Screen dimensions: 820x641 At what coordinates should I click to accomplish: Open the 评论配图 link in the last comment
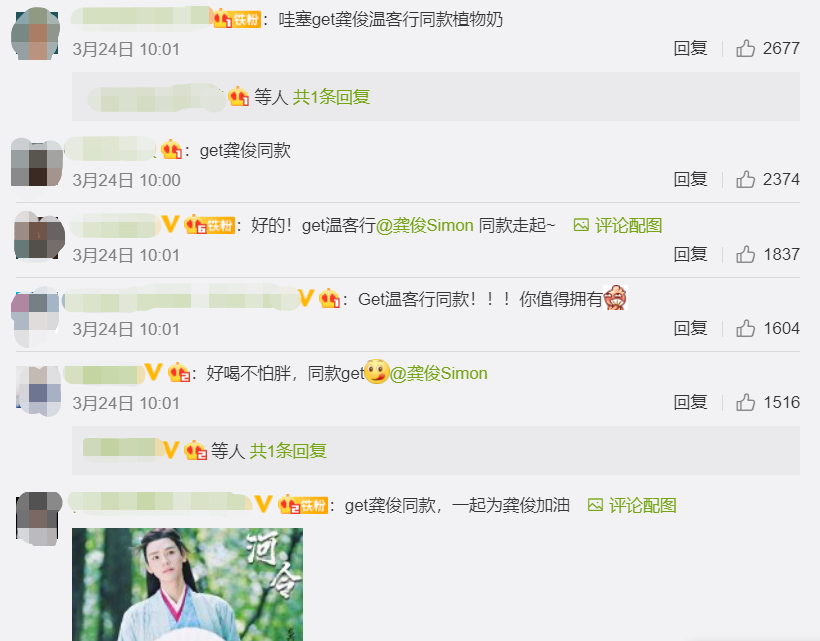[643, 505]
